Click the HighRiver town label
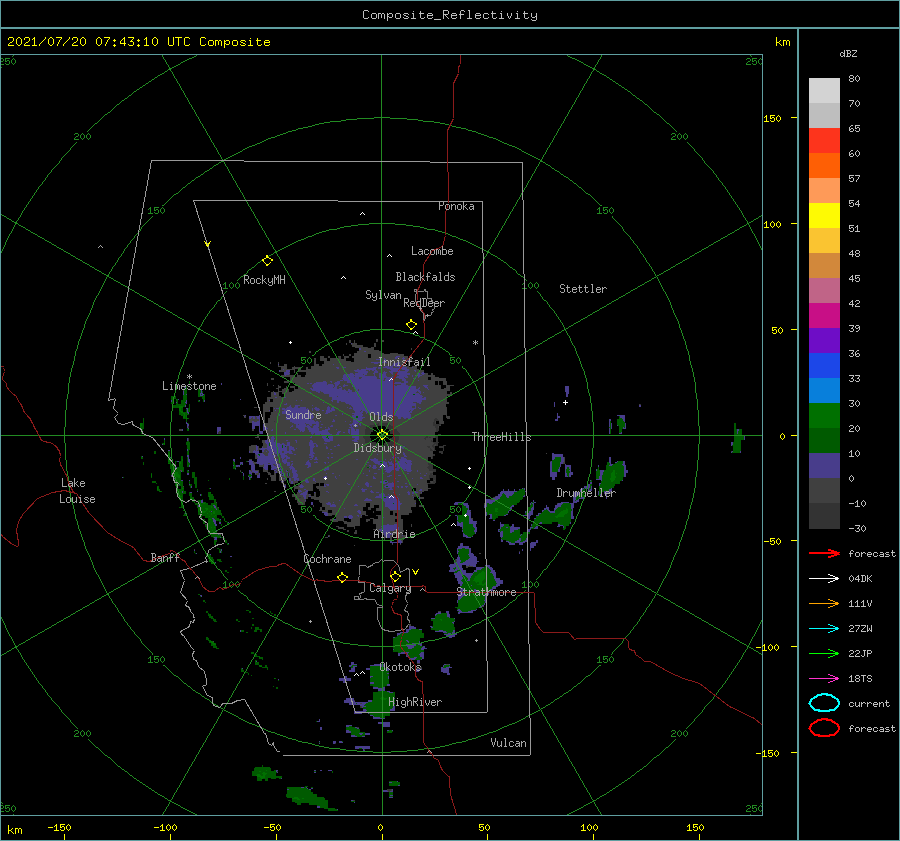The image size is (900, 841). pos(415,702)
